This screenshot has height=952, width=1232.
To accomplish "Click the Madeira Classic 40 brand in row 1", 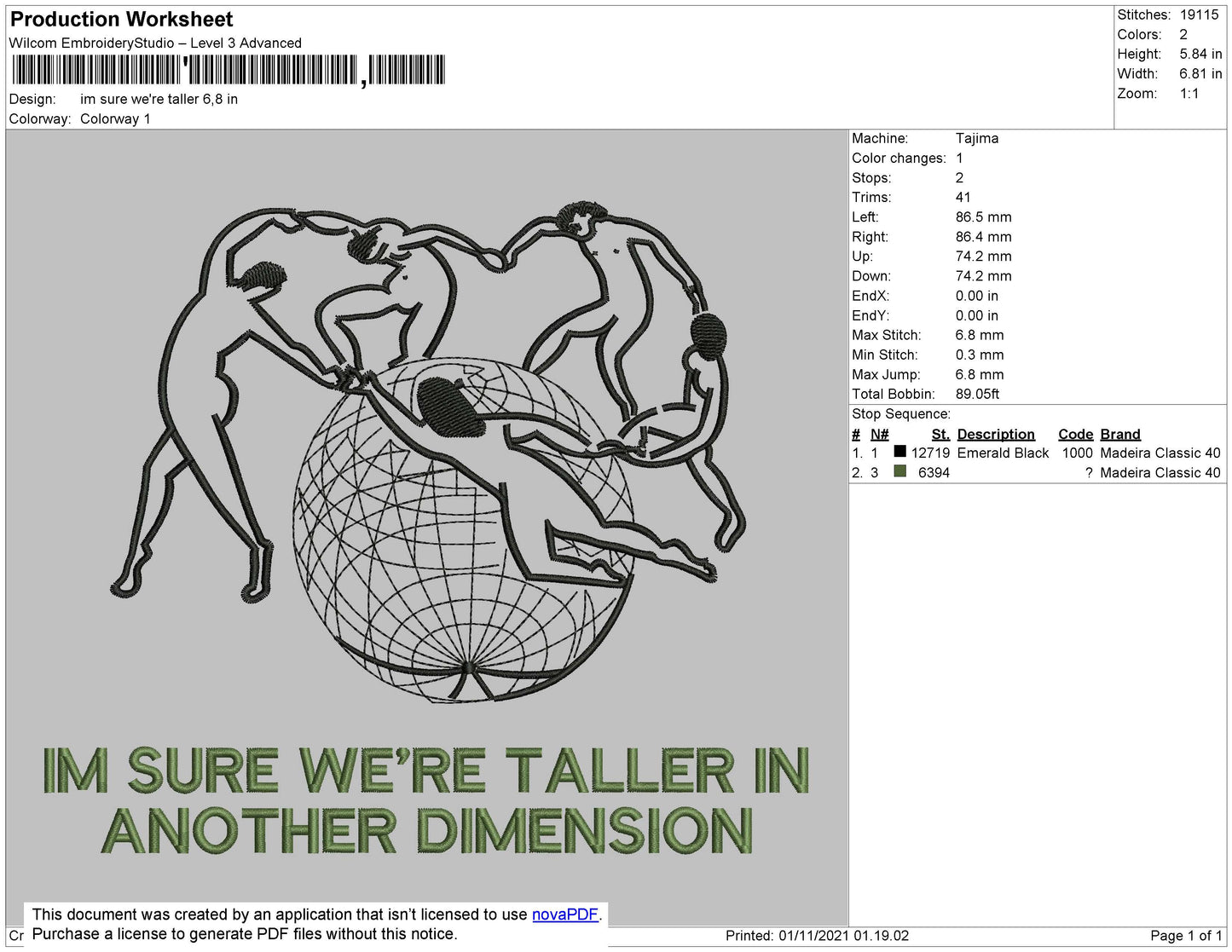I will (1160, 453).
